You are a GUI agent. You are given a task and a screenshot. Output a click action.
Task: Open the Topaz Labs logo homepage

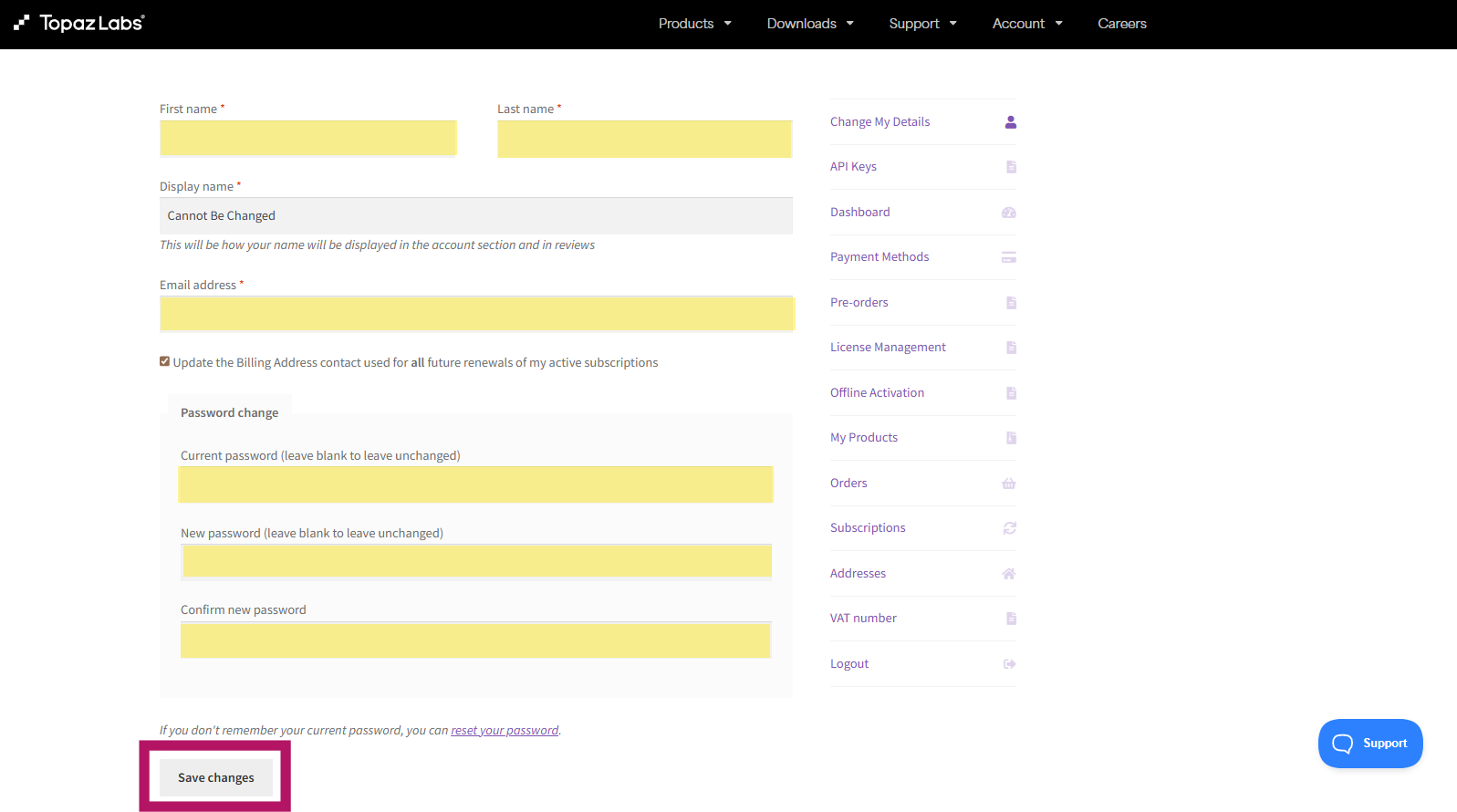[79, 23]
